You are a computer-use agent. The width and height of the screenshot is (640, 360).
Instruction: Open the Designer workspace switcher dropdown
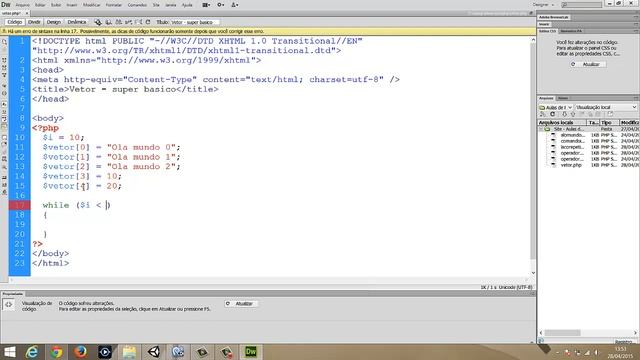(x=543, y=4)
